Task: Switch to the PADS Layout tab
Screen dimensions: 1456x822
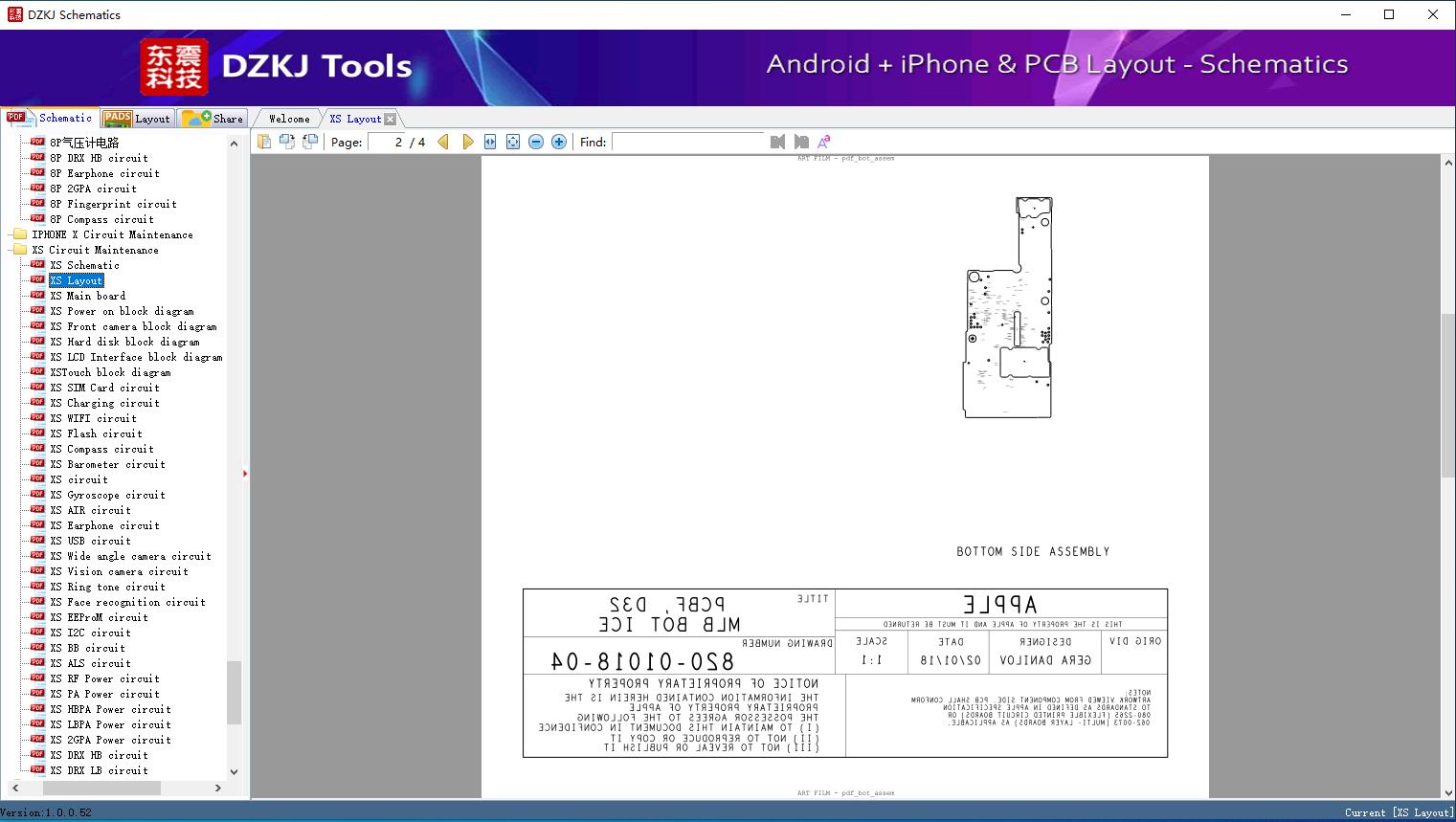Action: pyautogui.click(x=137, y=119)
